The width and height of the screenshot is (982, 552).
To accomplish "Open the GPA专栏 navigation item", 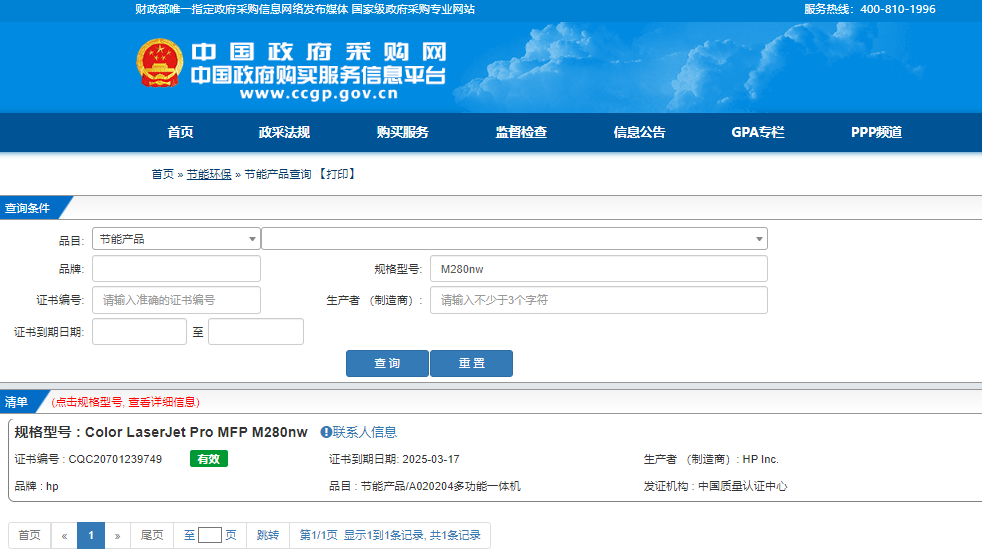I will point(758,132).
